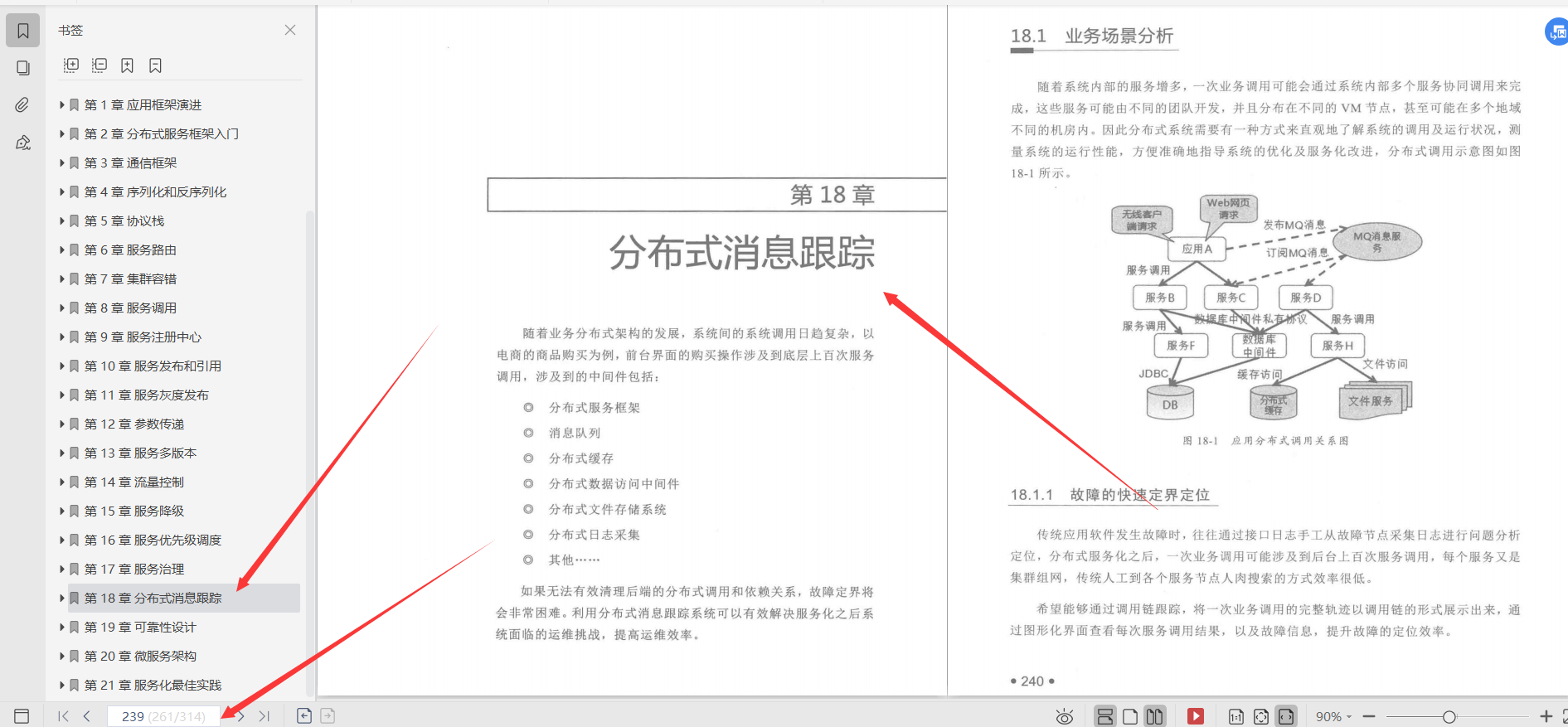Open bookmark 第 16 章 服务优先级调度

153,540
